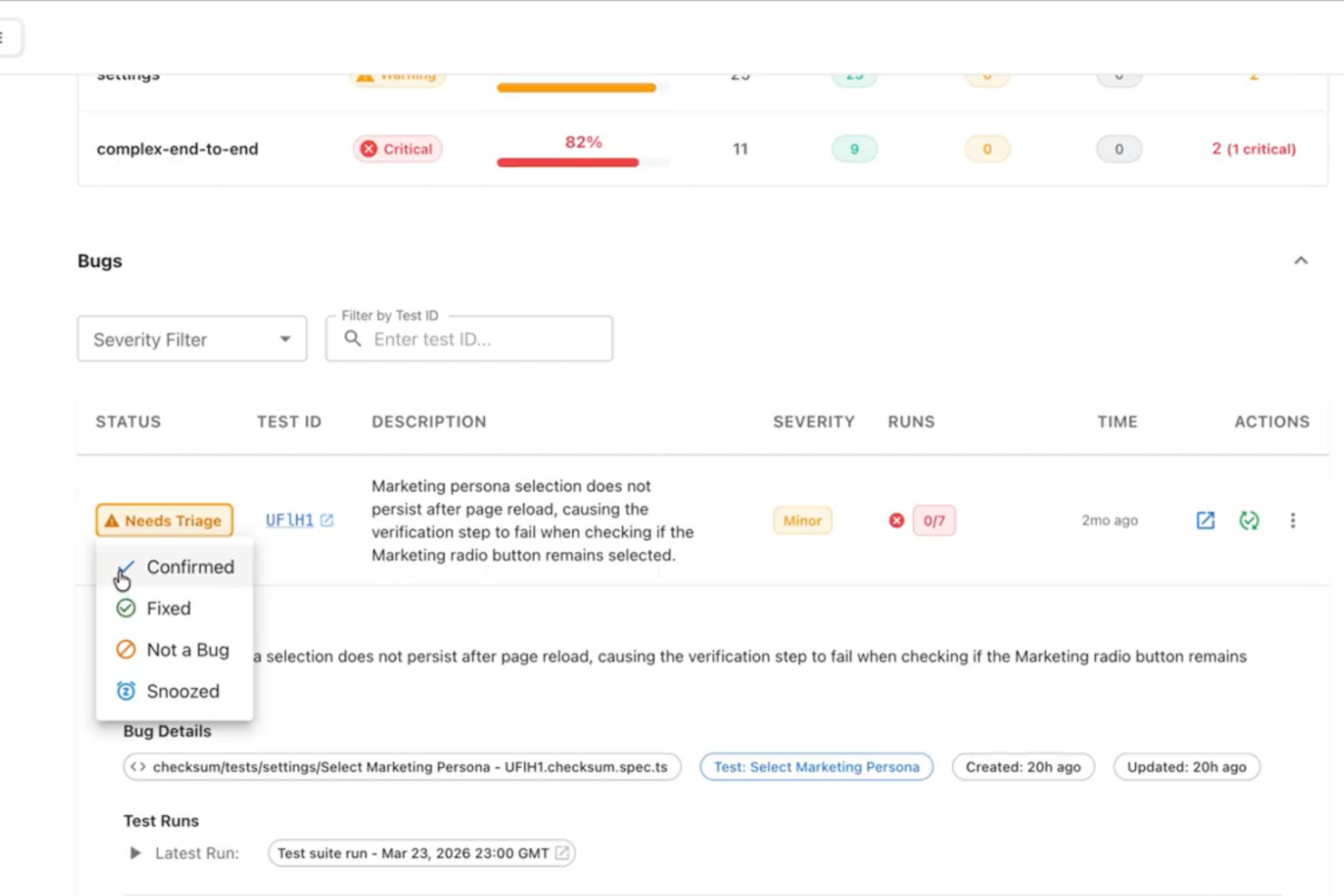1344x896 pixels.
Task: Click the green re-run test icon
Action: [1249, 520]
